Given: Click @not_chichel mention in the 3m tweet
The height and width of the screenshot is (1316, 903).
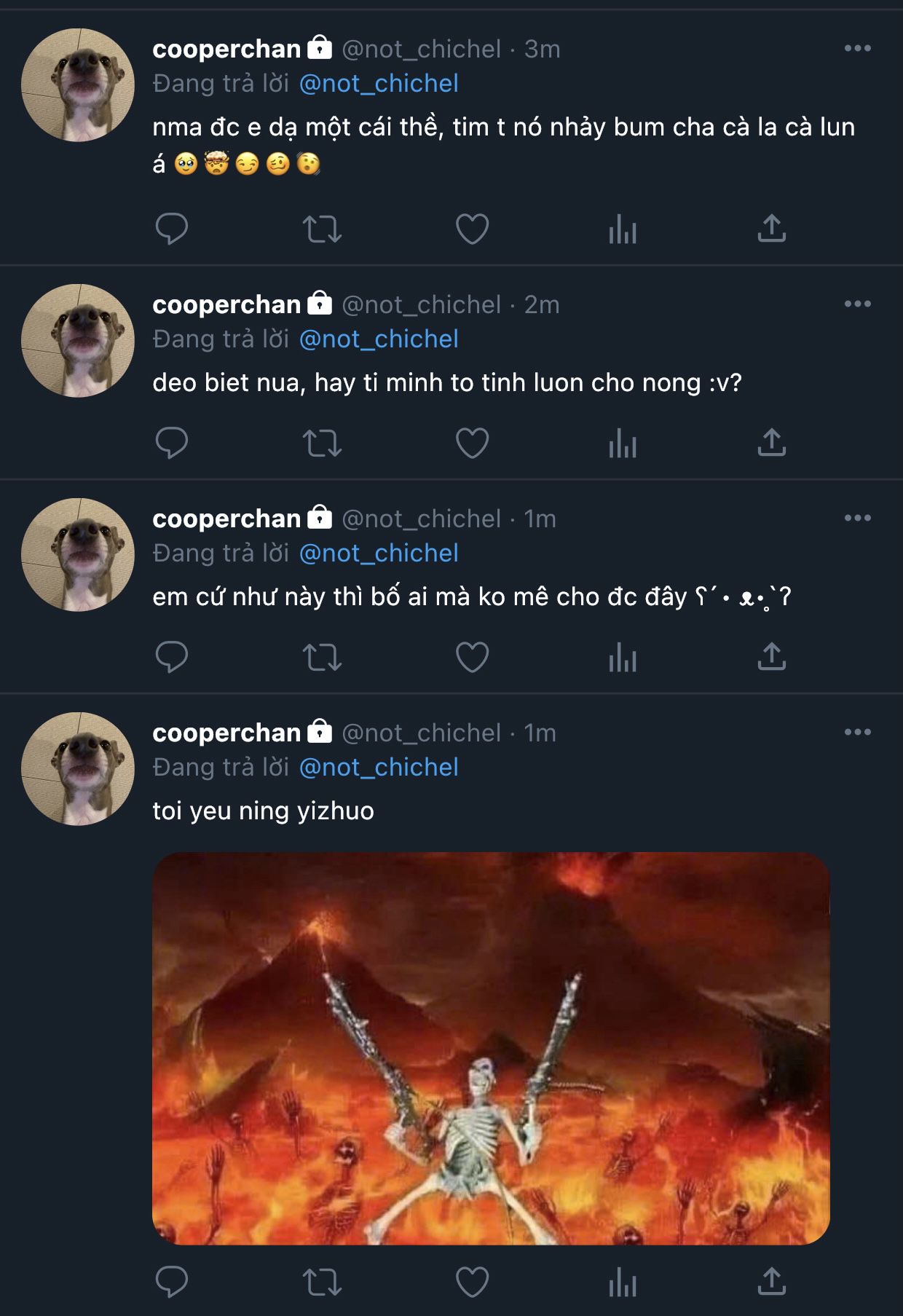Looking at the screenshot, I should point(379,84).
